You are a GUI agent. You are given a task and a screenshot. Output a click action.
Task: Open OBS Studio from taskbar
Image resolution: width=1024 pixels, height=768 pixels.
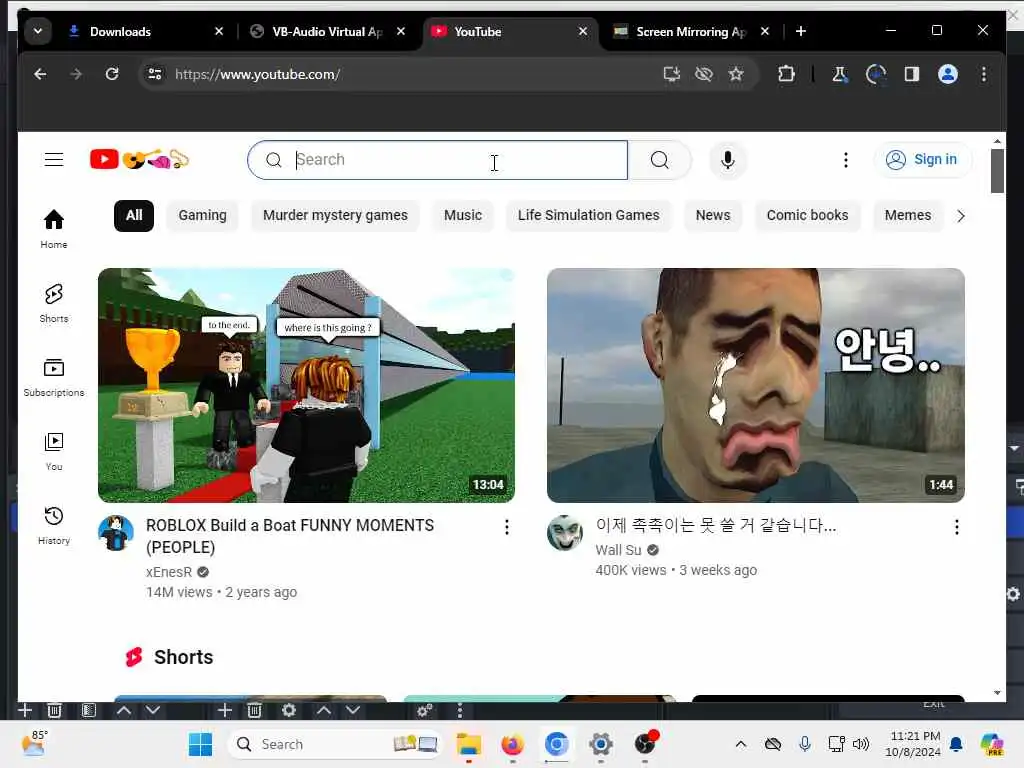point(645,744)
